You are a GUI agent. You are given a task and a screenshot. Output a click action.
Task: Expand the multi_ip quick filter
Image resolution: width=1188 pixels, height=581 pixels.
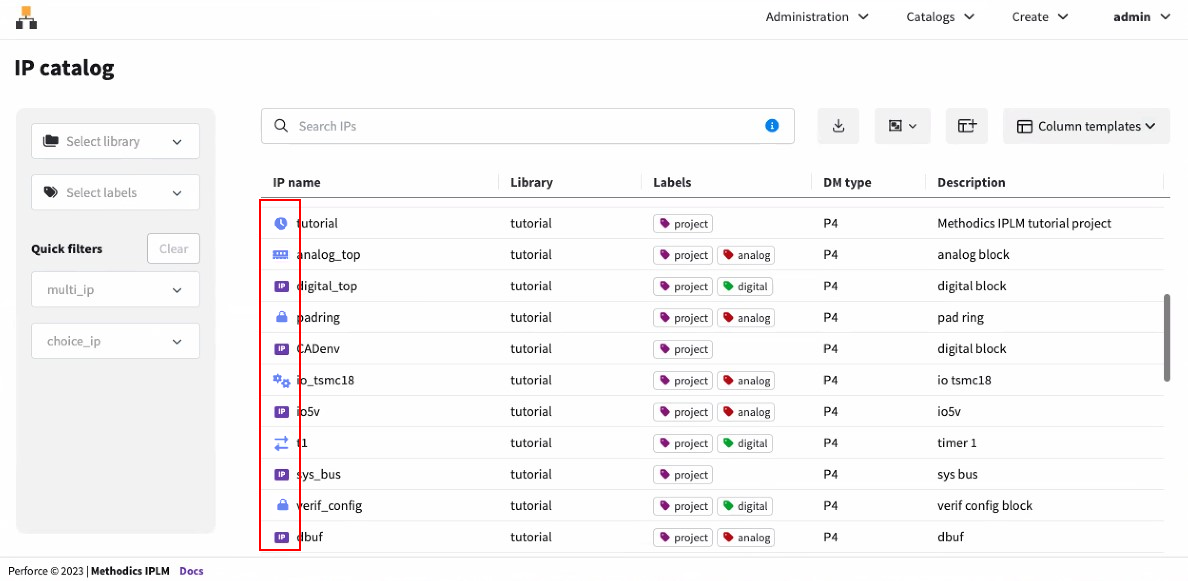[115, 290]
